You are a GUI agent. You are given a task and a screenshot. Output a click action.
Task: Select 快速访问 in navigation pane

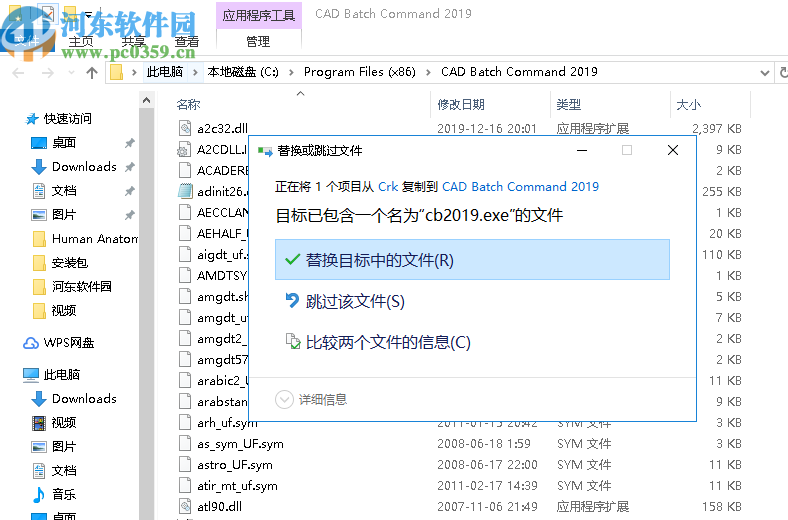tap(68, 119)
